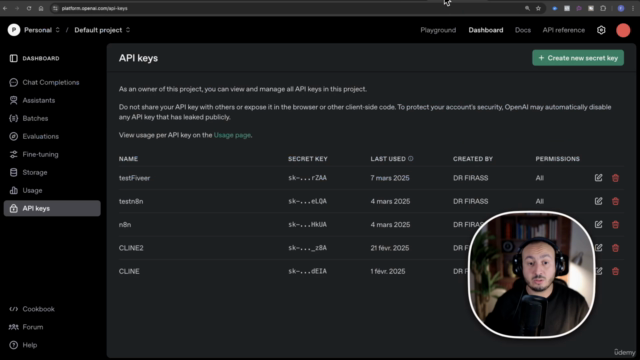Image resolution: width=640 pixels, height=360 pixels.
Task: Click the secret key sk-...dEIA
Action: (x=307, y=271)
